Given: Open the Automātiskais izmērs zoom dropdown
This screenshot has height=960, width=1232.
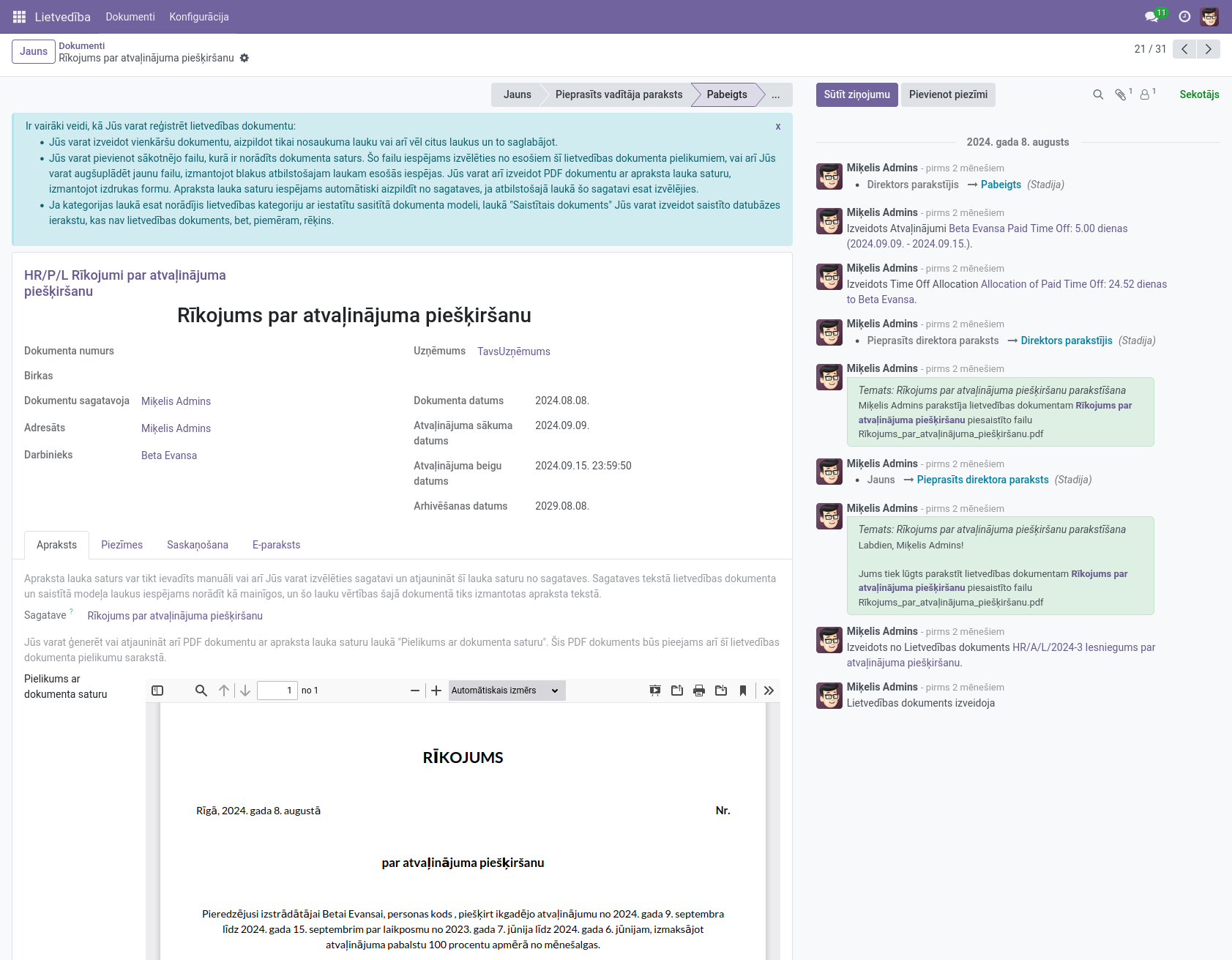Looking at the screenshot, I should tap(507, 691).
